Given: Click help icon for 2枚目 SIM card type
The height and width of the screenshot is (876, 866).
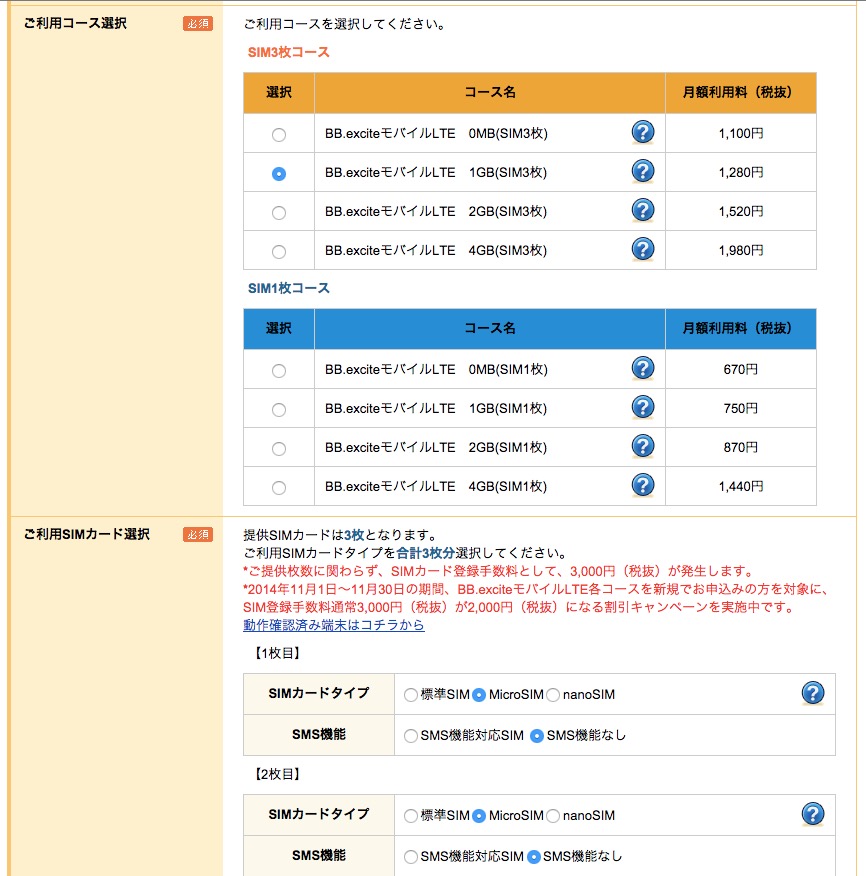Looking at the screenshot, I should coord(812,815).
